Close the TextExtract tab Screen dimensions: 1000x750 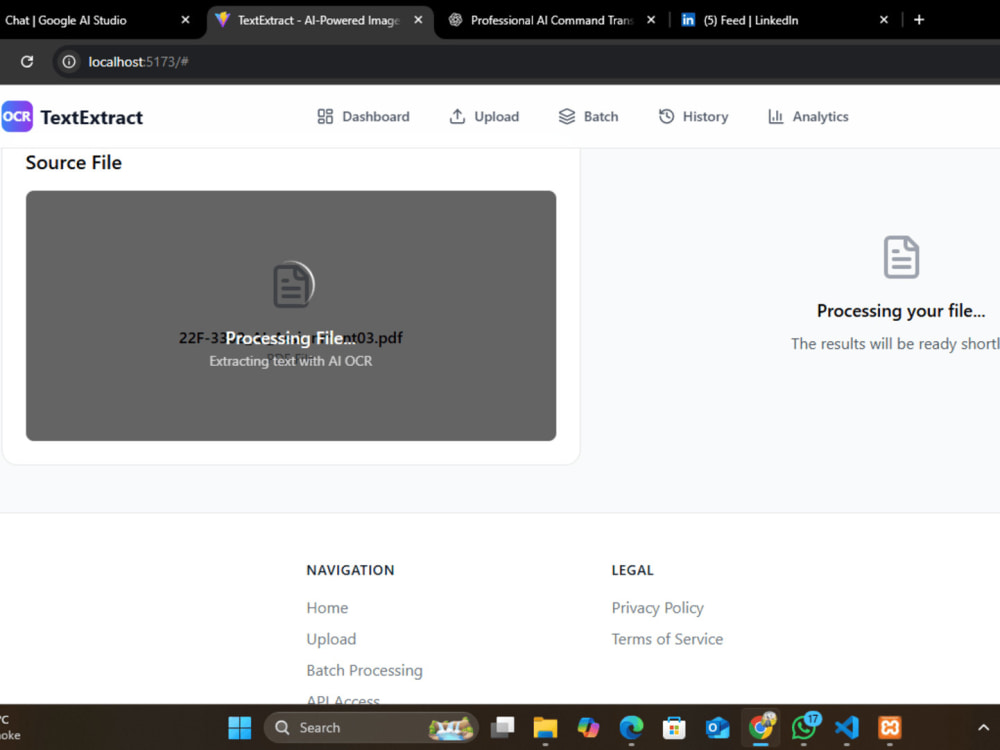418,20
